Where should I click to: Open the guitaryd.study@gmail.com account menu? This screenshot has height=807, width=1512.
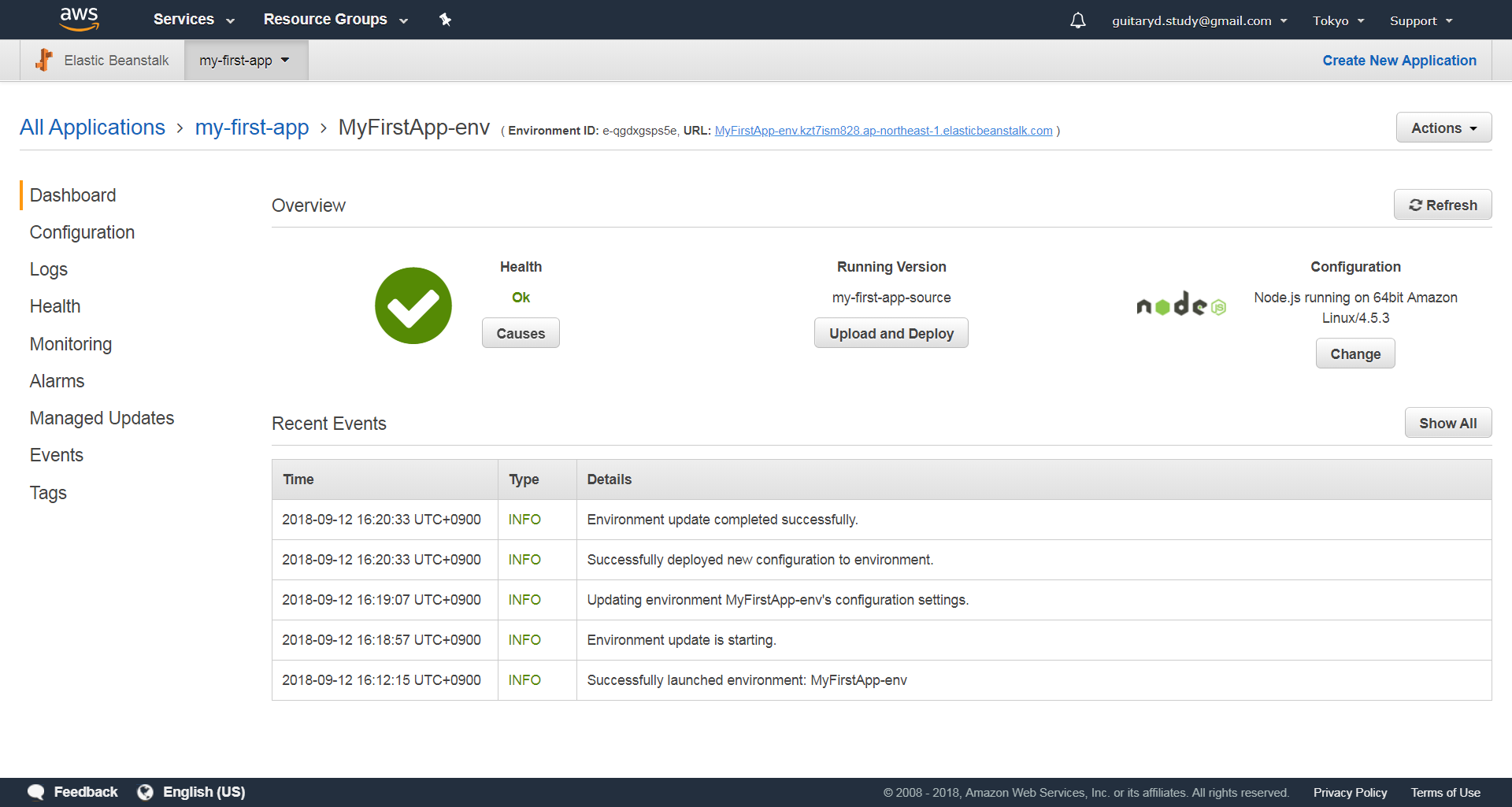pyautogui.click(x=1199, y=20)
